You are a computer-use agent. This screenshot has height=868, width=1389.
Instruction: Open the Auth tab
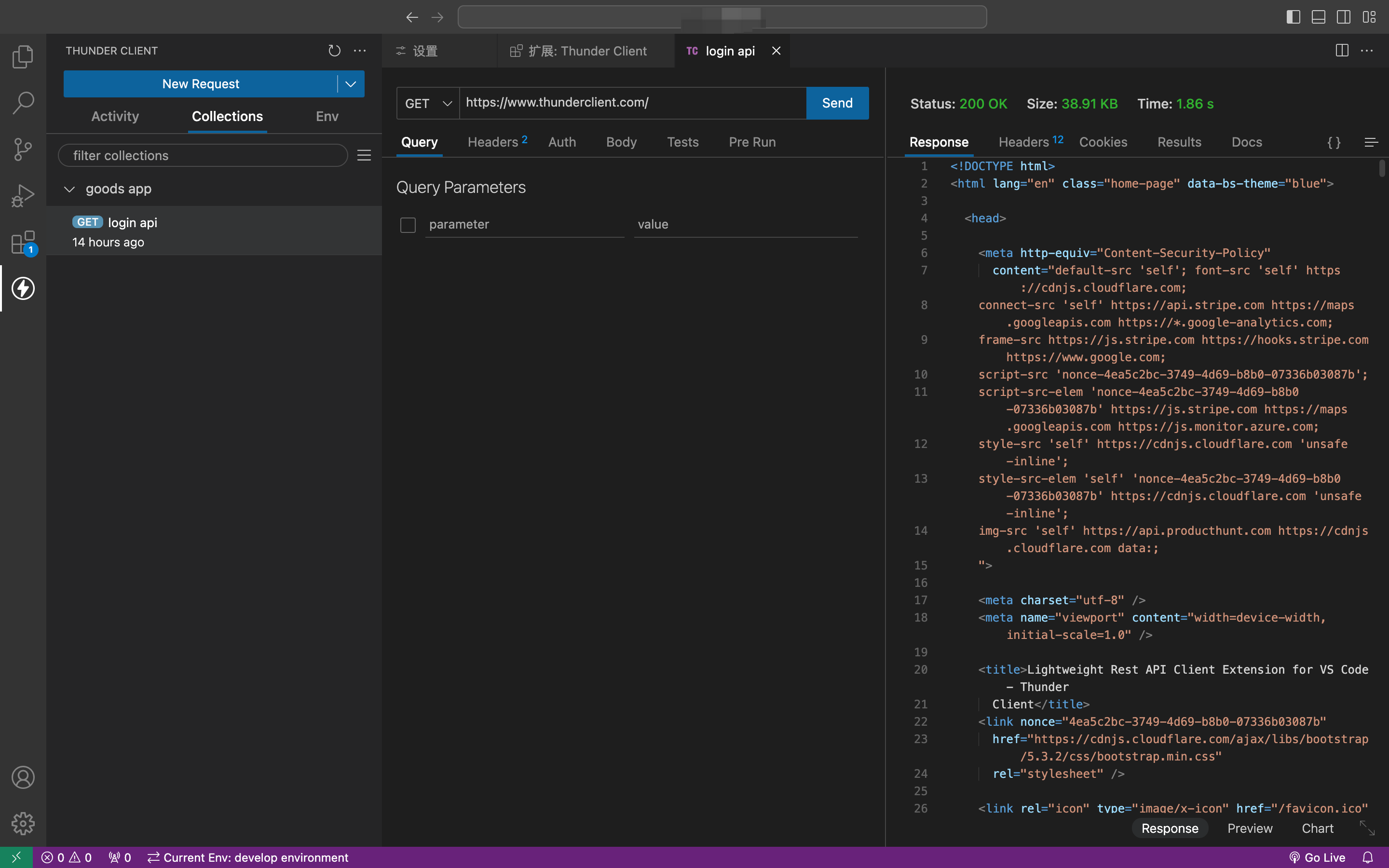562,142
